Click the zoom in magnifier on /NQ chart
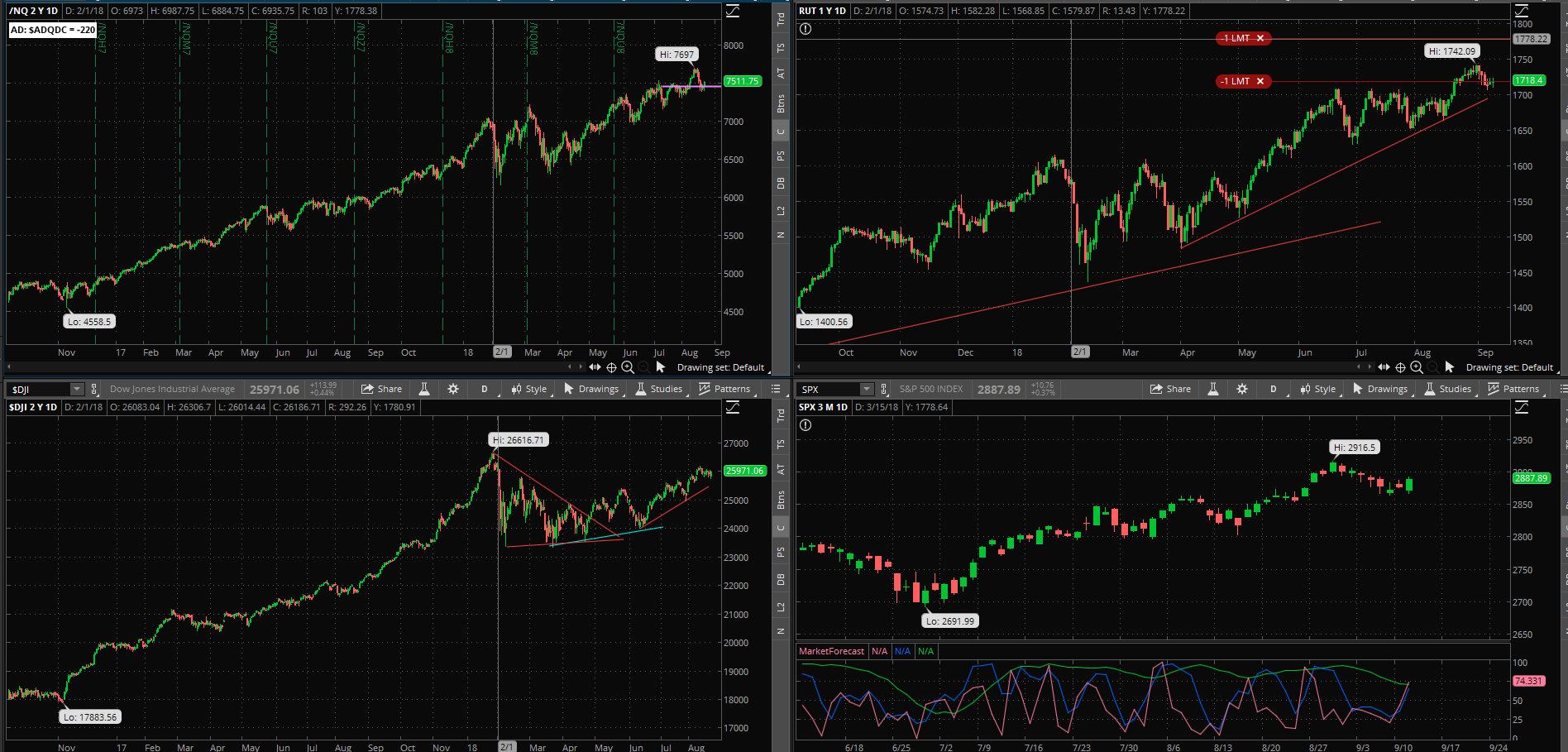Screen dimensions: 1568x752 [628, 367]
